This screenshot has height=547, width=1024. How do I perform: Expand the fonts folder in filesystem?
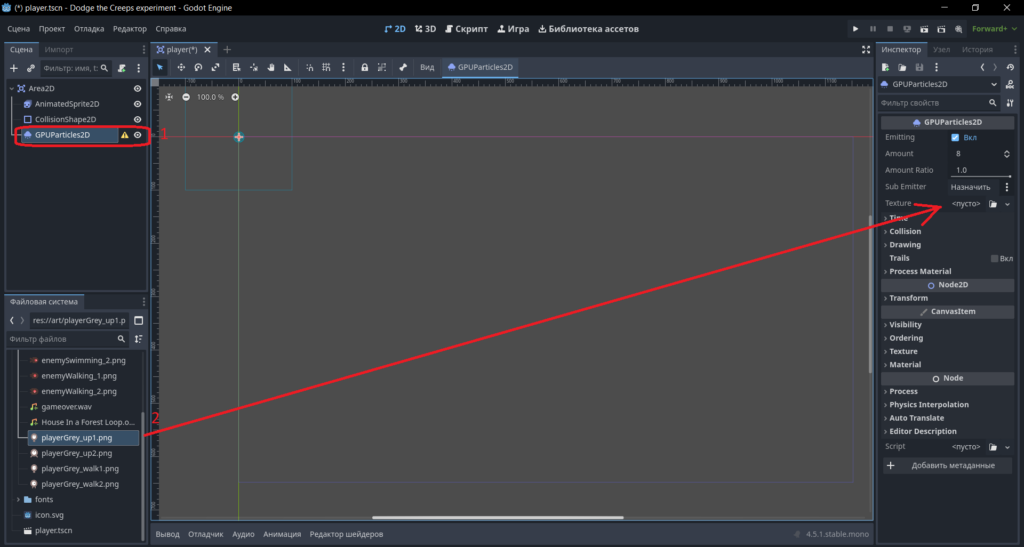coord(18,499)
